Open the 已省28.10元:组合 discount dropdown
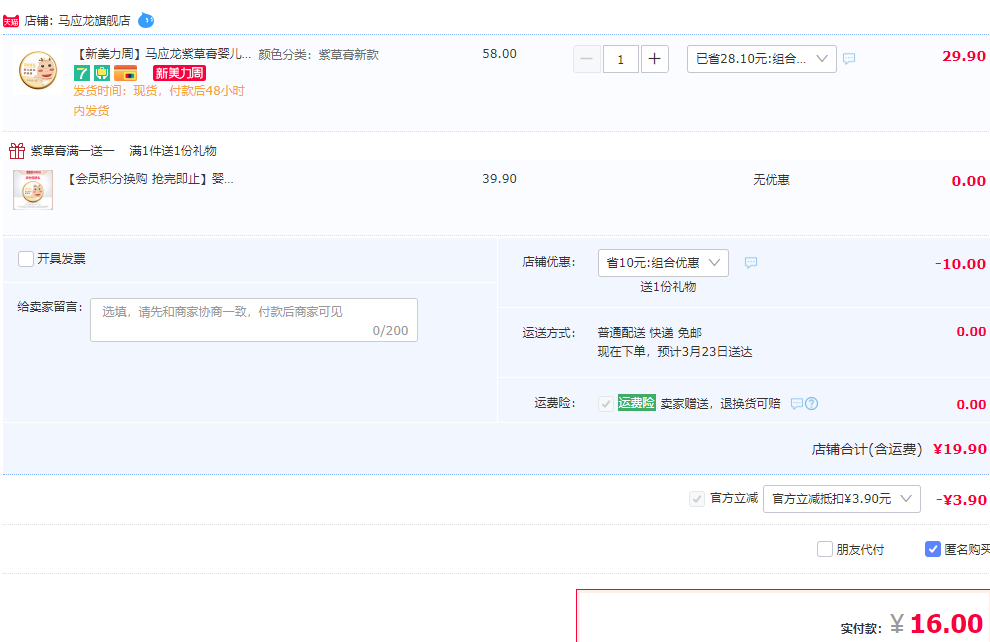Screen dimensions: 990x642 pyautogui.click(x=761, y=59)
